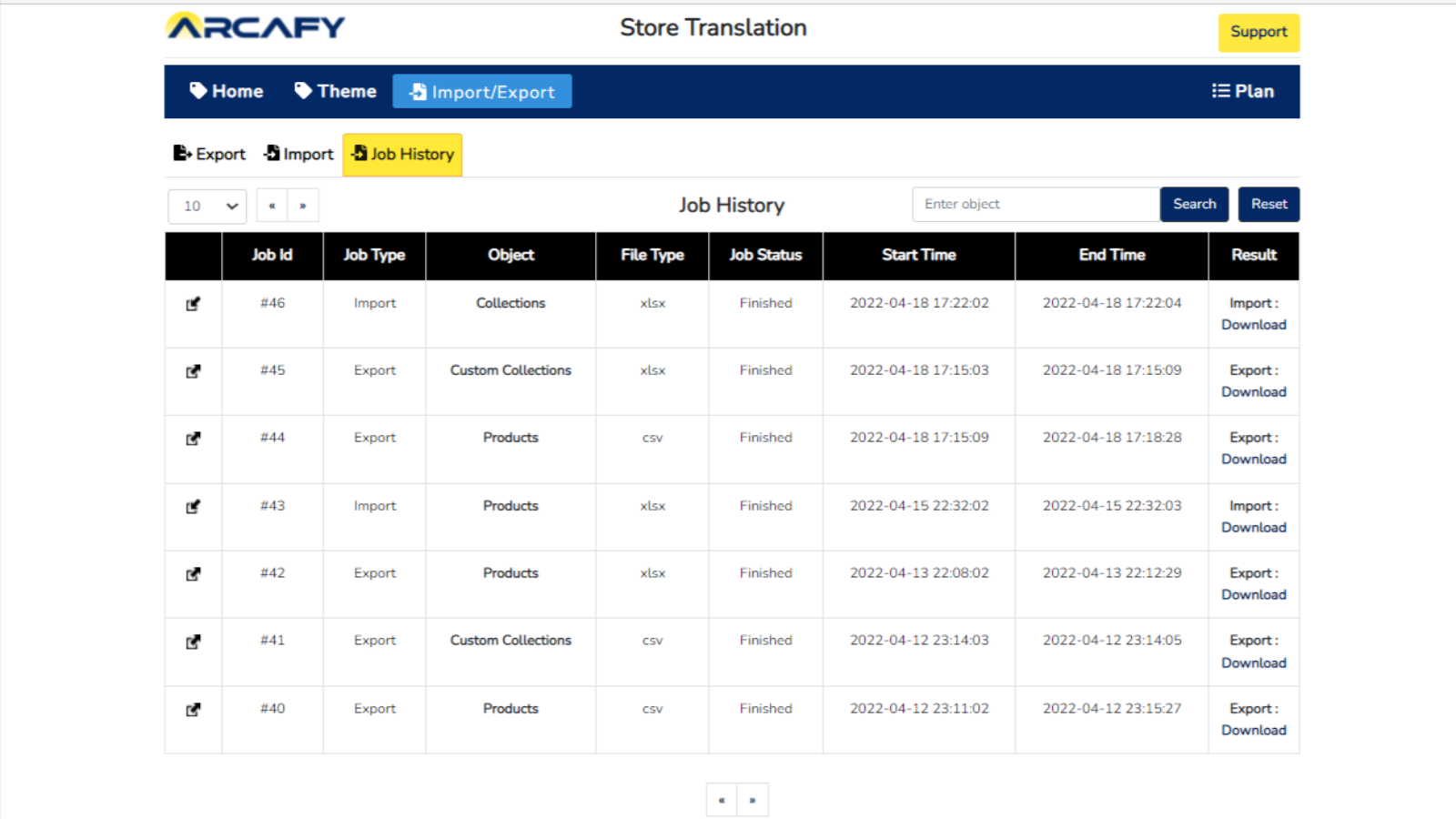
Task: Click the open icon on job #44 row
Action: point(193,439)
